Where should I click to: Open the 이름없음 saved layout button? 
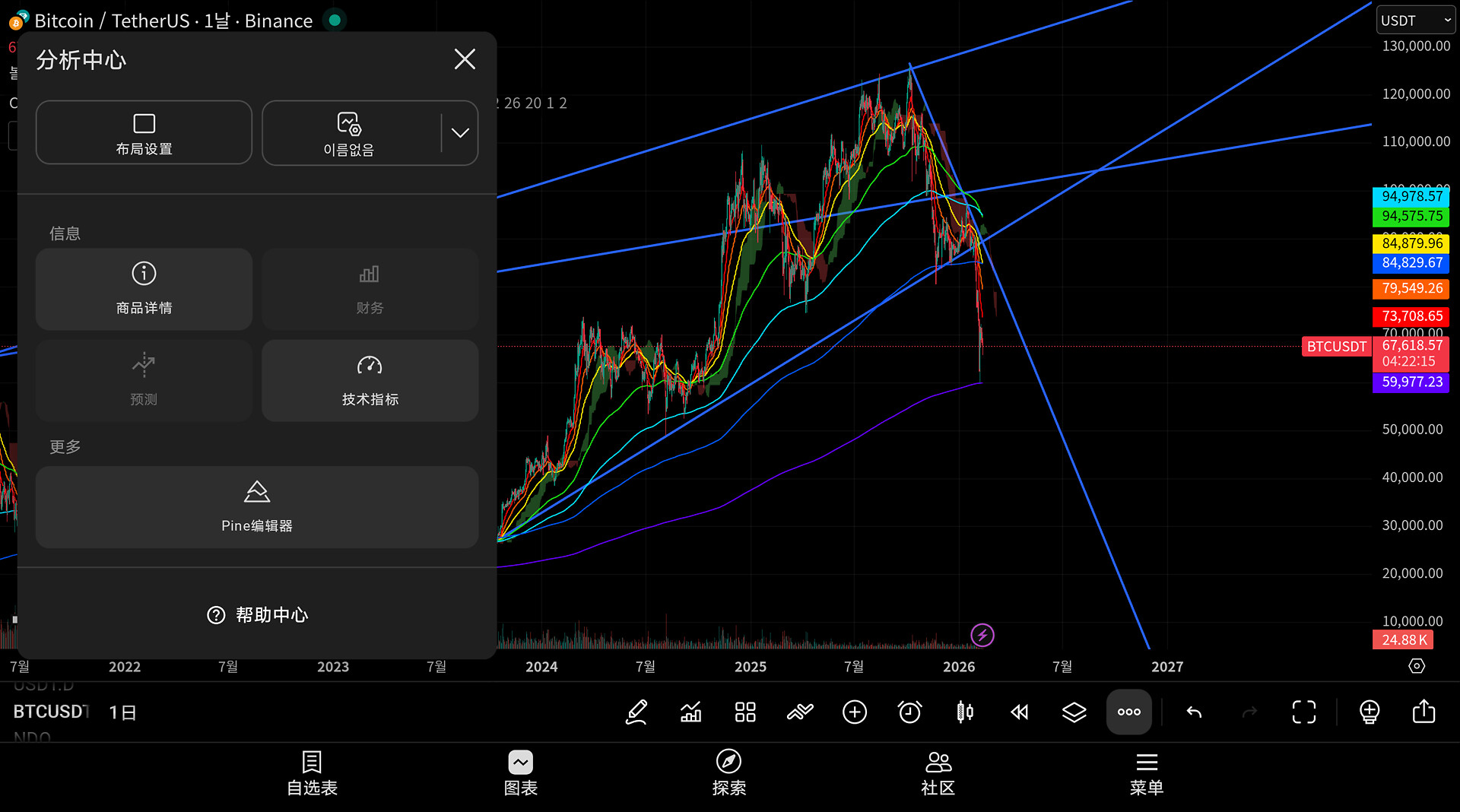click(350, 133)
